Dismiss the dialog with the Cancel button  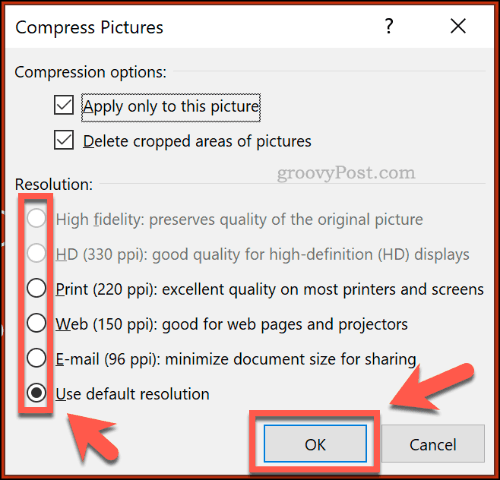(433, 444)
